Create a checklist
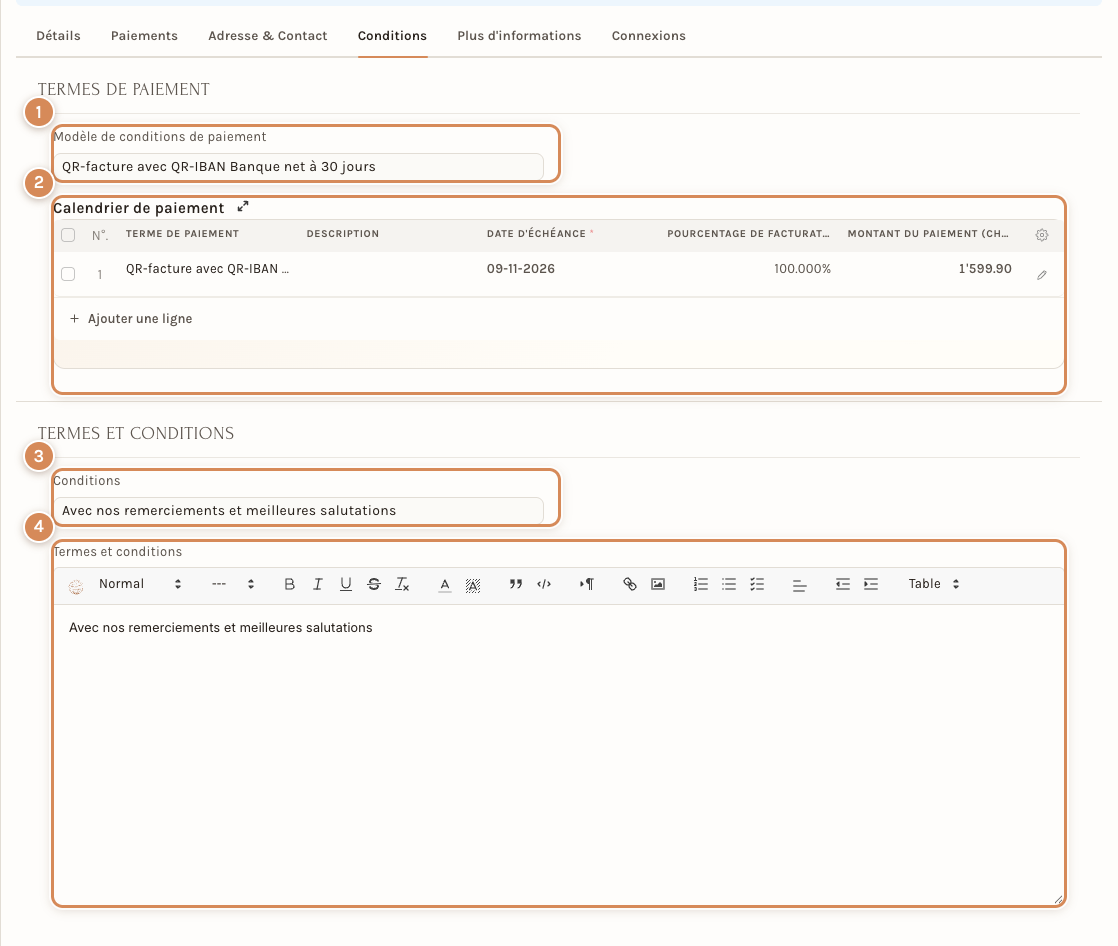 point(757,584)
